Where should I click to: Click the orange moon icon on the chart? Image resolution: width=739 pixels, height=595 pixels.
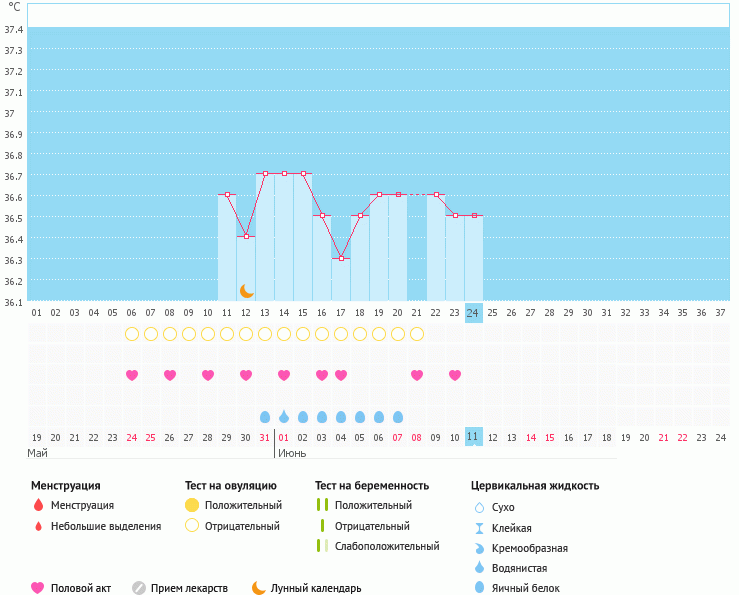pos(247,290)
